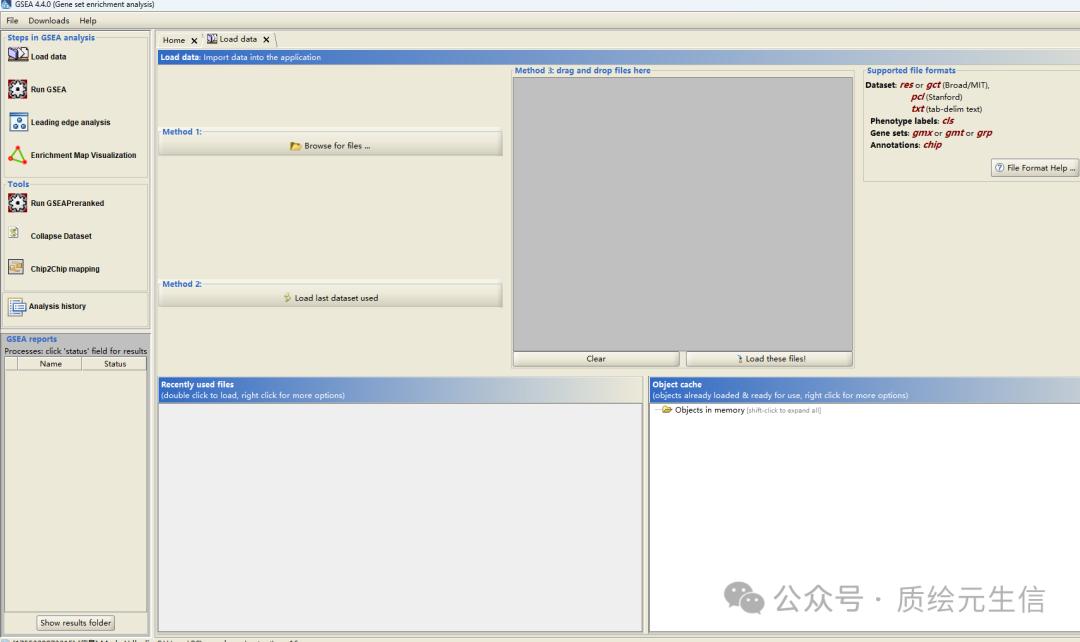Open File Format Help text
The width and height of the screenshot is (1080, 642).
click(1041, 168)
